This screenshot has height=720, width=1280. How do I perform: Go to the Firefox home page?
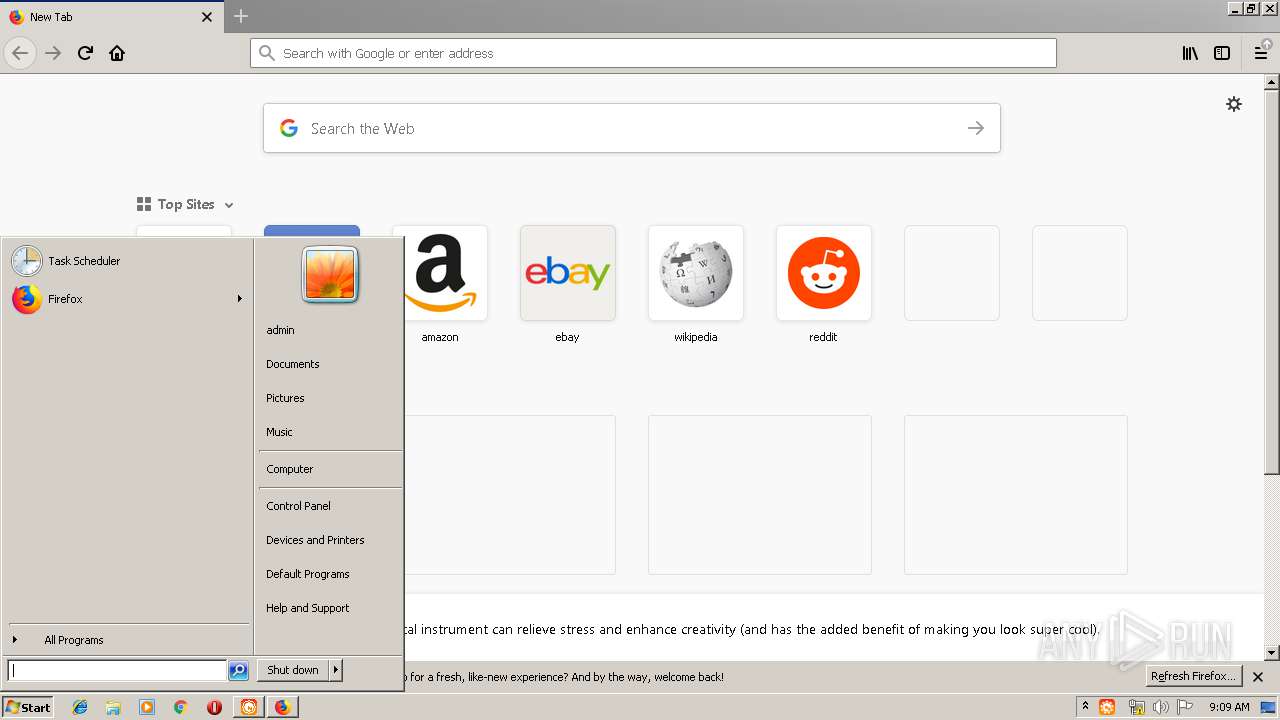(x=117, y=53)
